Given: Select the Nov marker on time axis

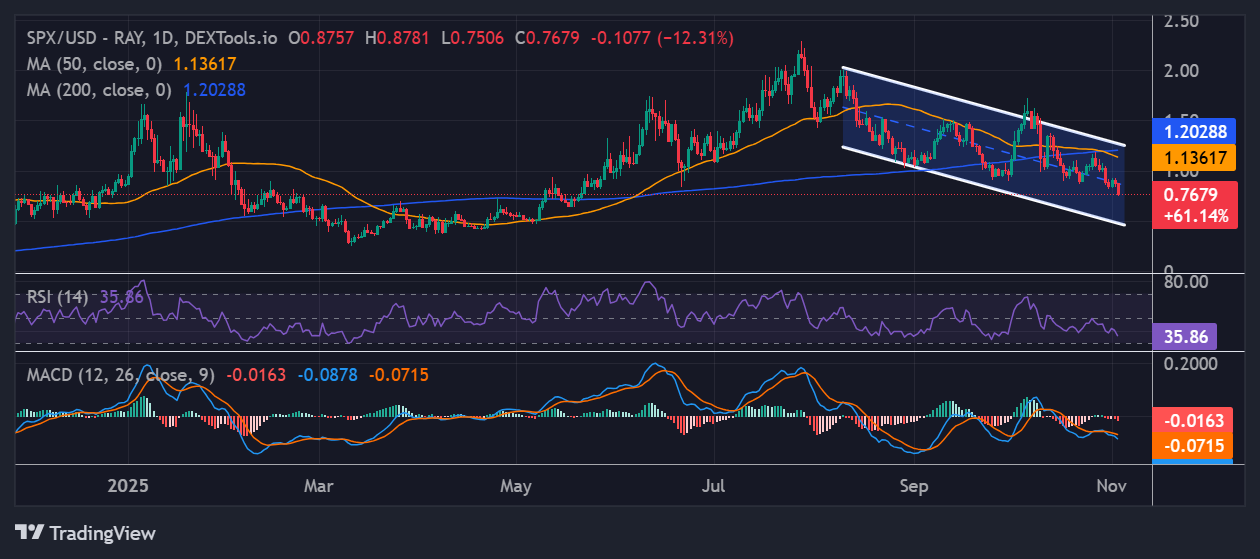Looking at the screenshot, I should point(1111,486).
